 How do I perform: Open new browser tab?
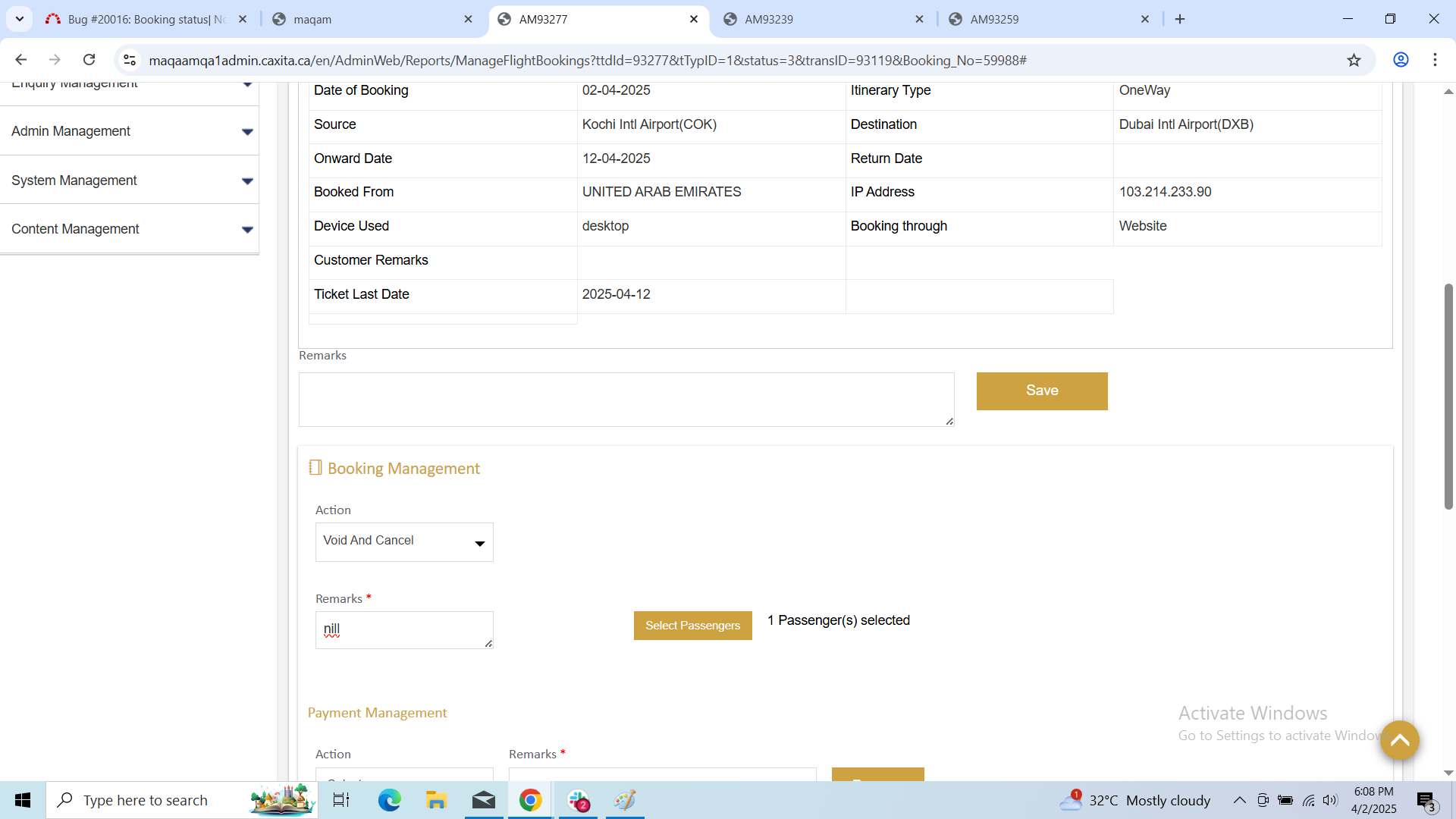click(1180, 19)
